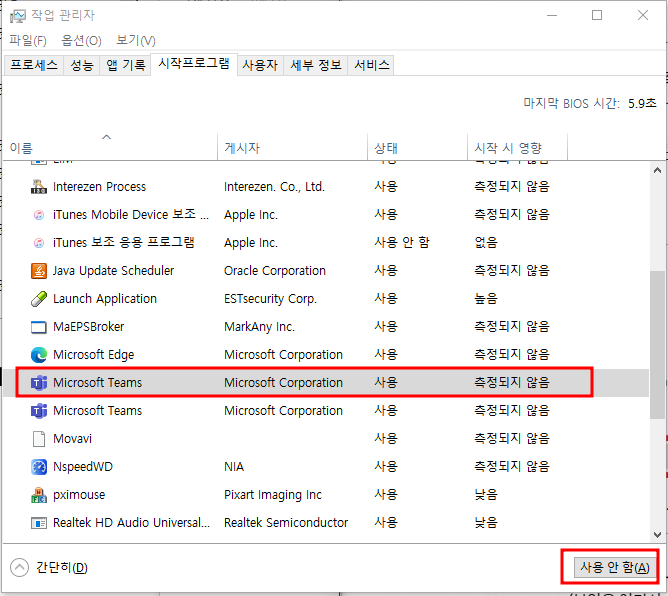Screen dimensions: 668x596
Task: Click the NspeedWD speedometer icon
Action: tap(39, 467)
